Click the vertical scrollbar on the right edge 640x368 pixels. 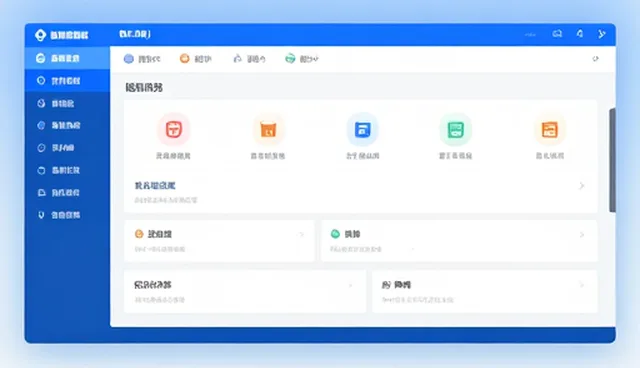coord(612,160)
